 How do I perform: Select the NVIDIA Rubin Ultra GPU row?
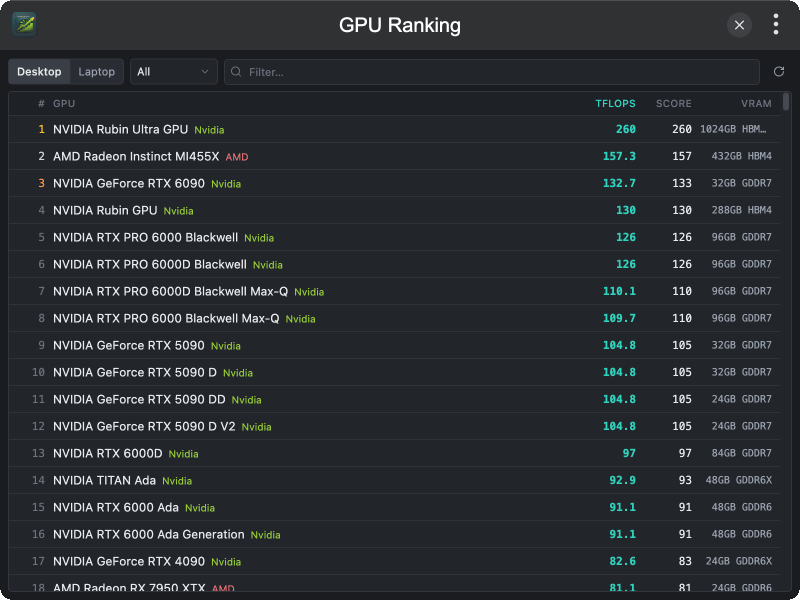click(394, 129)
